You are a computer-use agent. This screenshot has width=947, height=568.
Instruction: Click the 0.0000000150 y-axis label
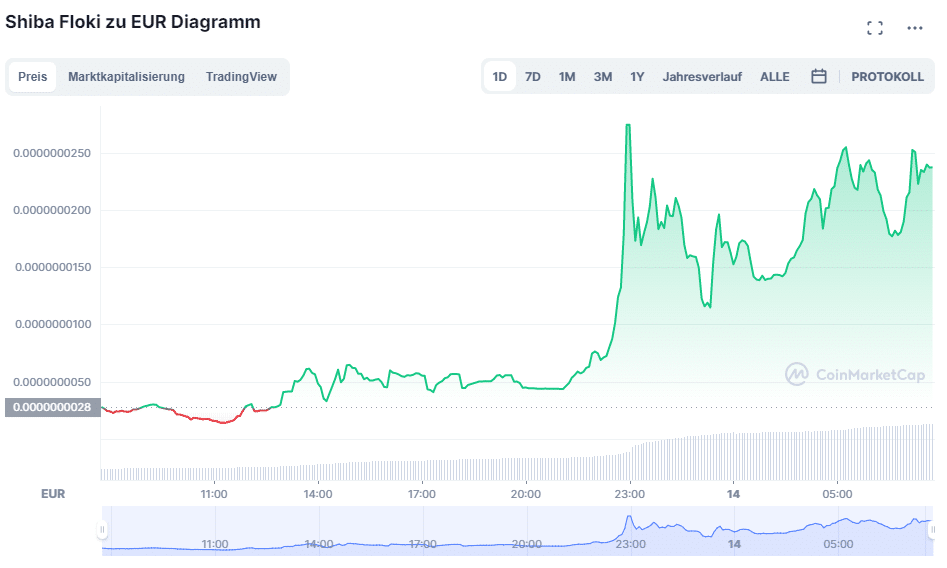tap(53, 267)
